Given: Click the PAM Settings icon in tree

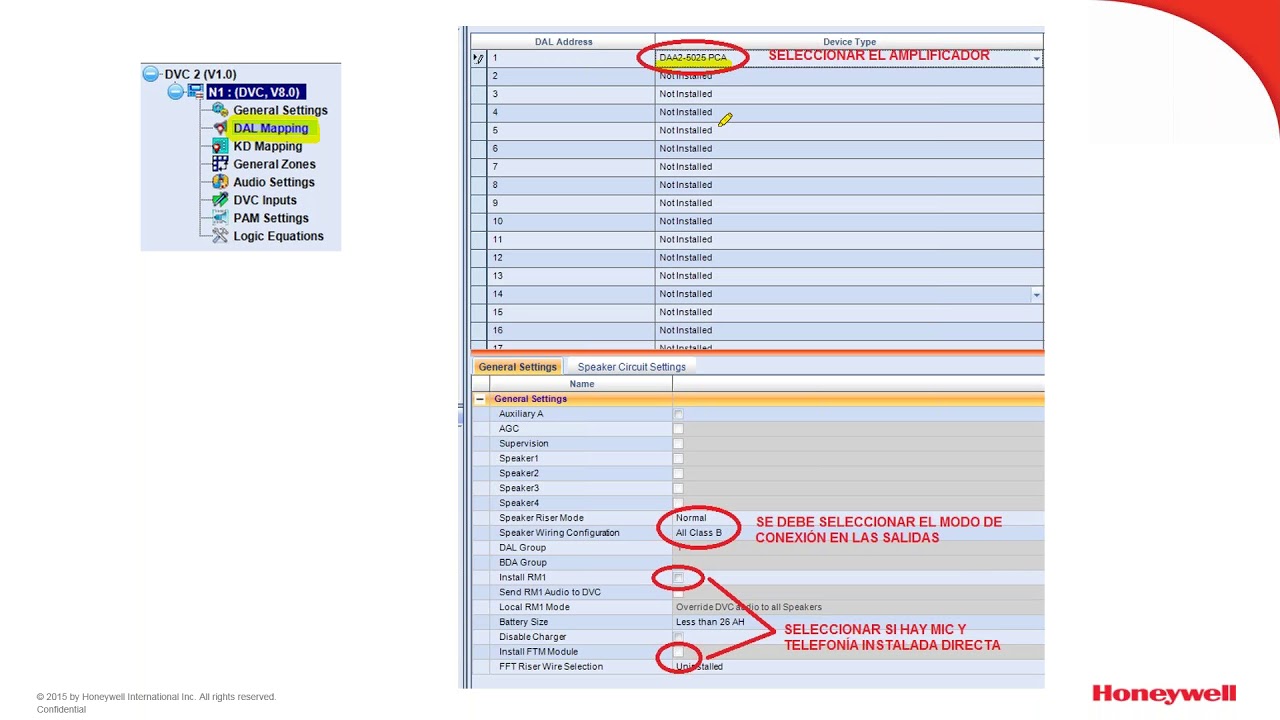Looking at the screenshot, I should click(x=220, y=218).
